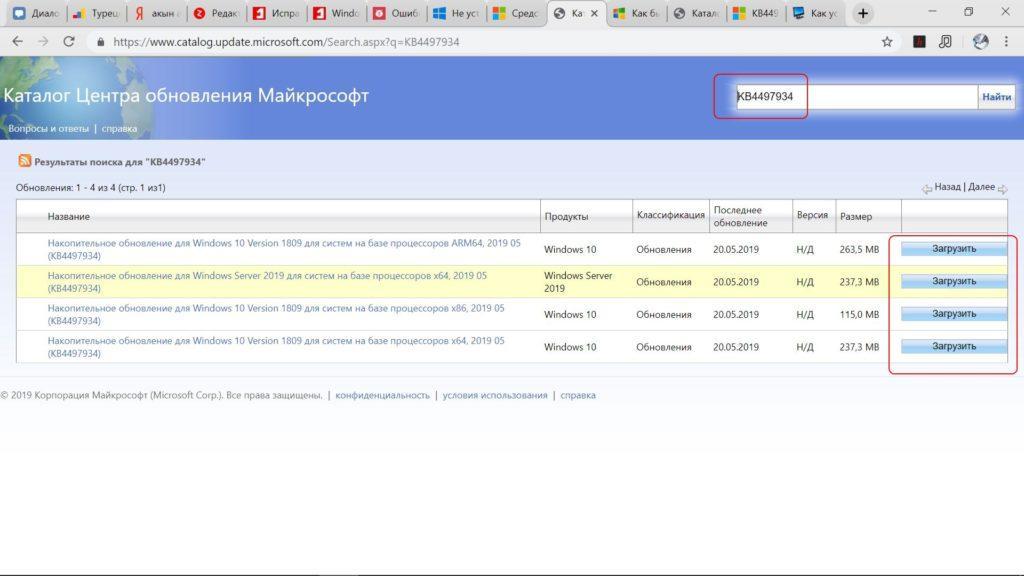Click the music note extension icon
Image resolution: width=1024 pixels, height=576 pixels.
point(945,42)
